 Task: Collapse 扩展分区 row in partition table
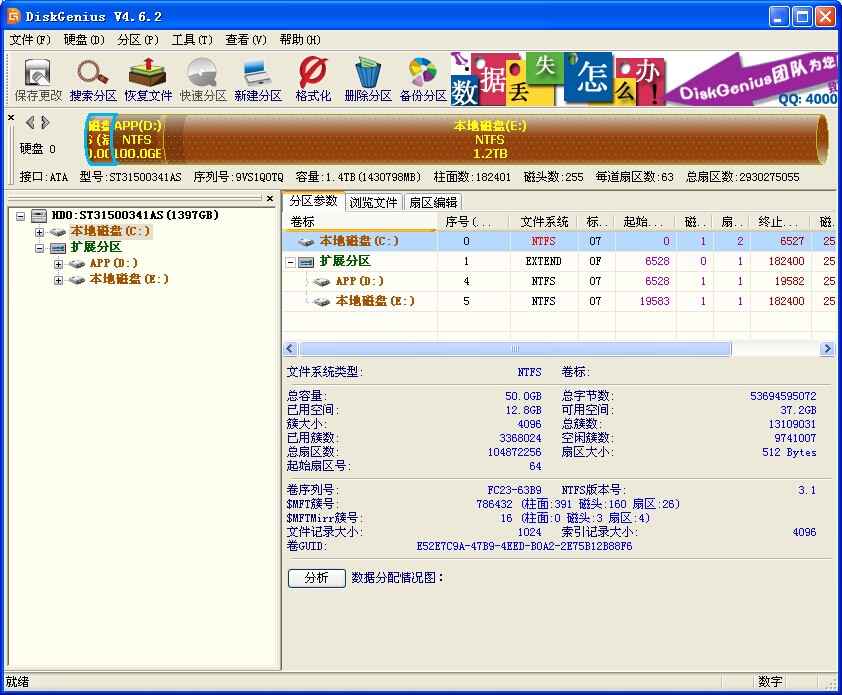291,262
